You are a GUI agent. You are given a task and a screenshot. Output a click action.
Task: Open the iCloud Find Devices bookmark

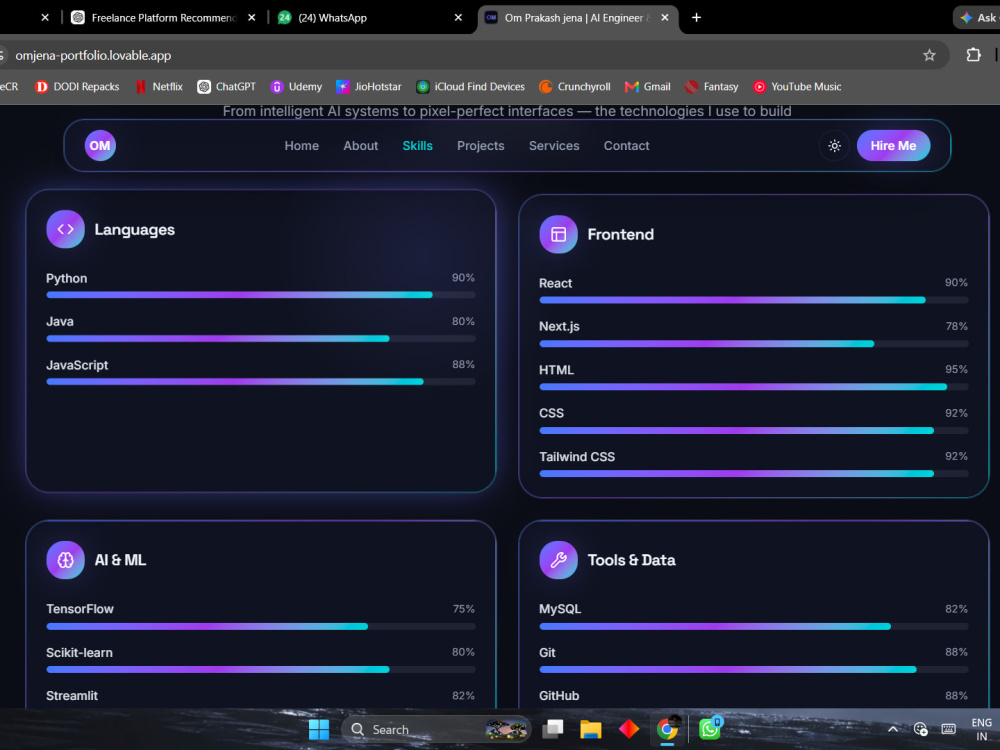[x=471, y=87]
